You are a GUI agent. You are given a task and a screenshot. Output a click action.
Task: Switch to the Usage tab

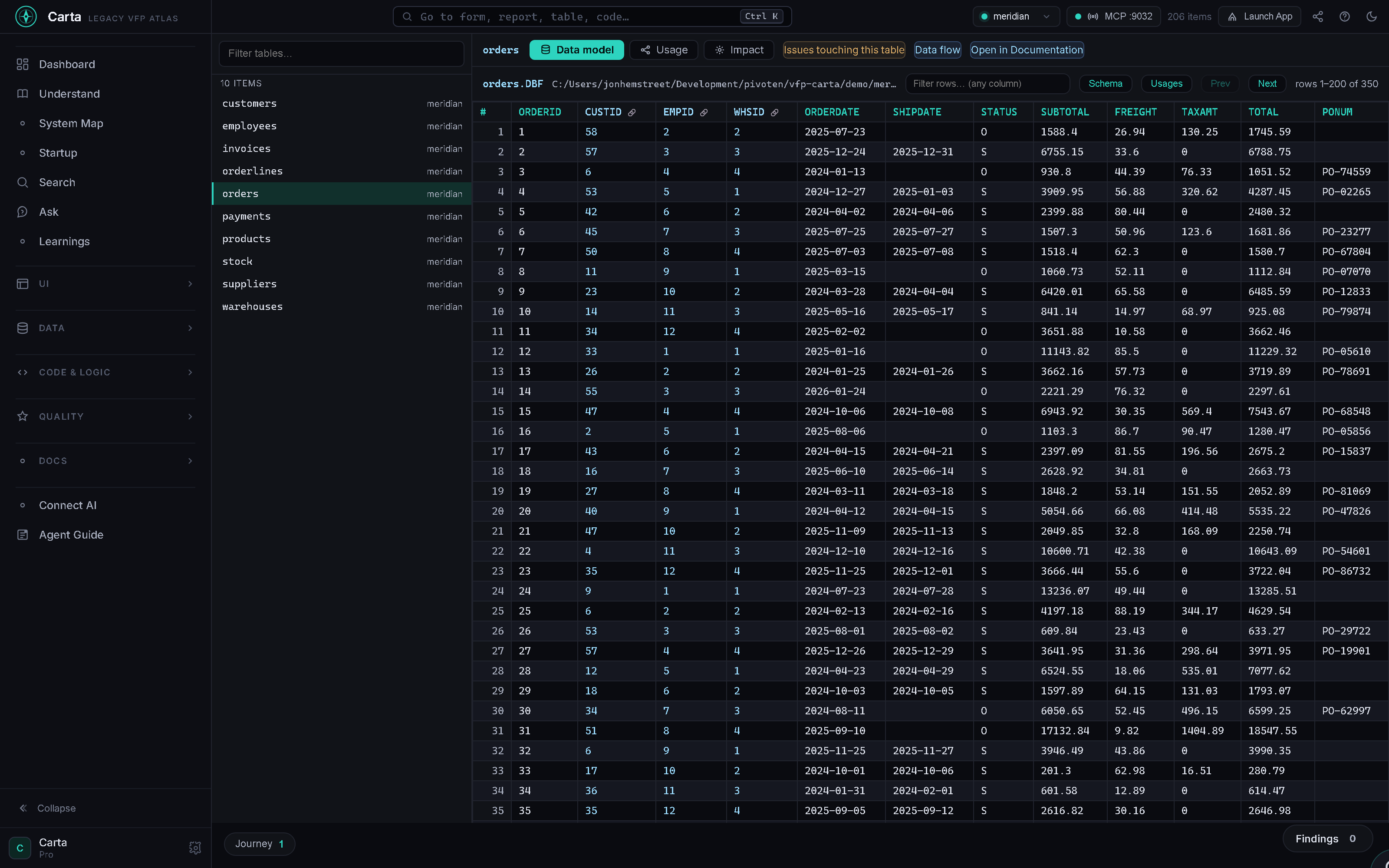(664, 50)
